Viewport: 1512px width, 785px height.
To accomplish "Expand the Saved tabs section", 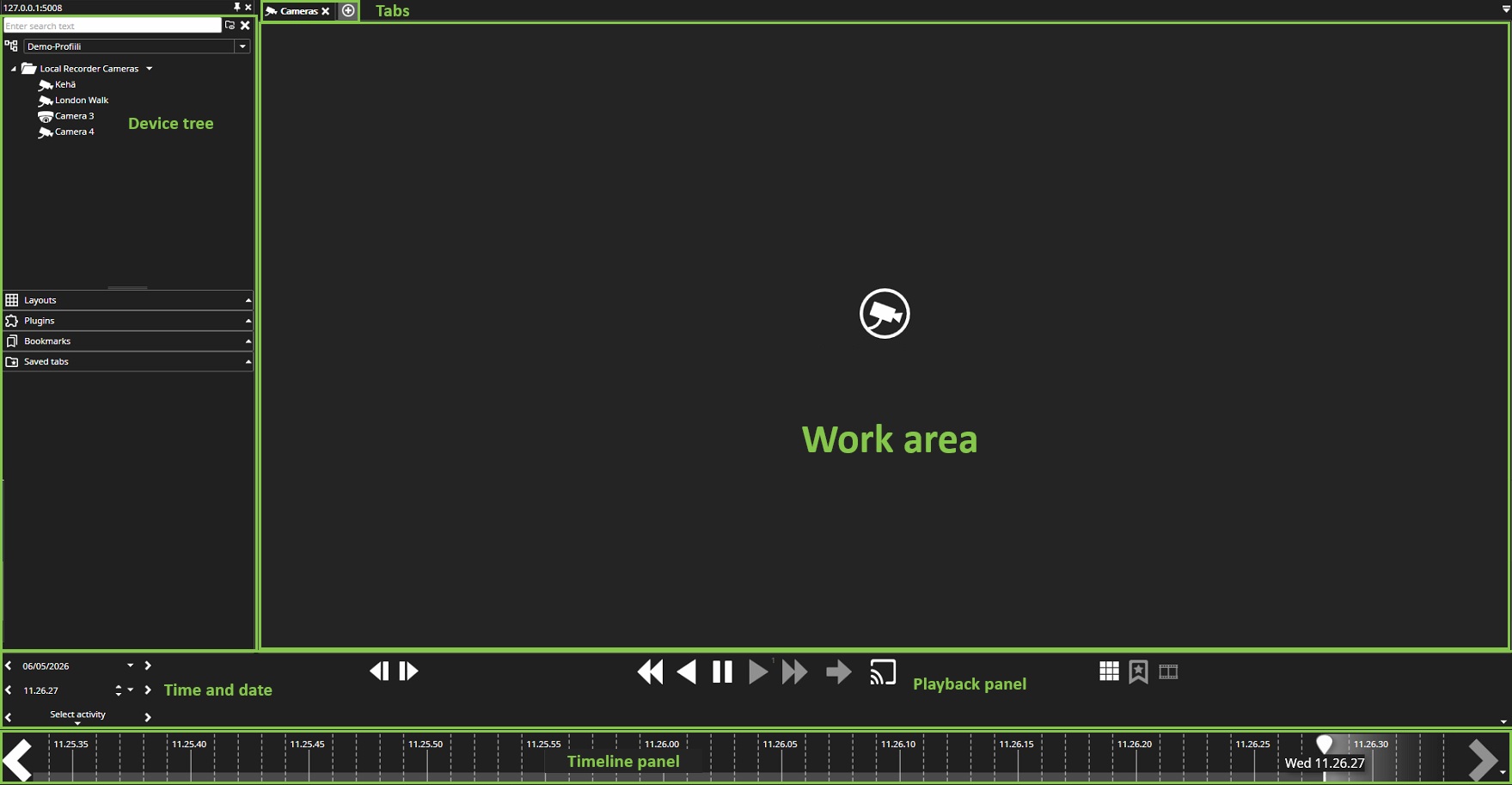I will pyautogui.click(x=128, y=362).
